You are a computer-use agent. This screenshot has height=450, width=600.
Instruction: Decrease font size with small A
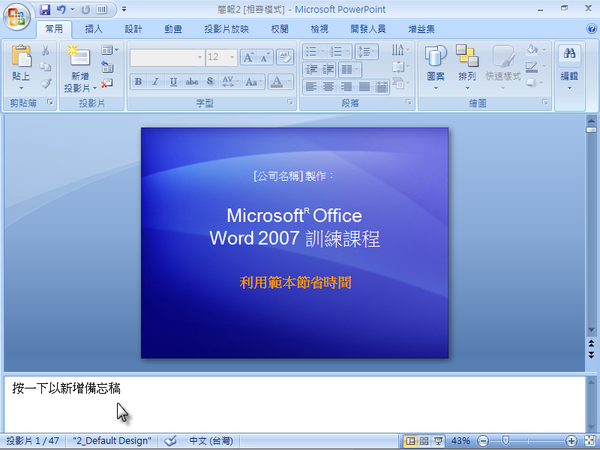(265, 57)
